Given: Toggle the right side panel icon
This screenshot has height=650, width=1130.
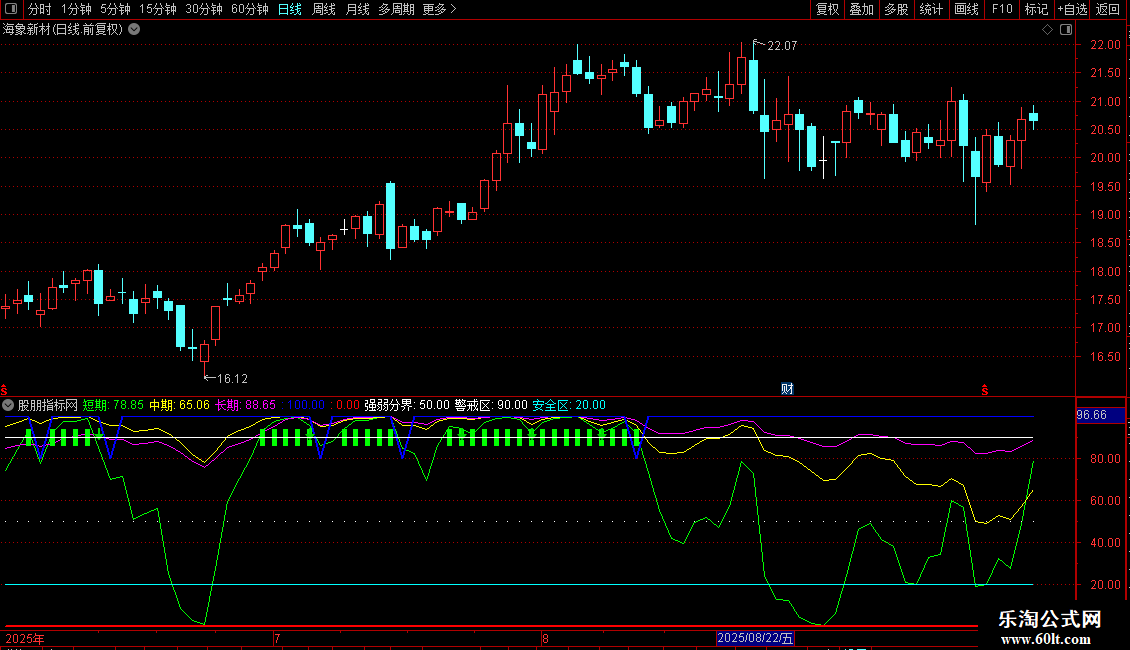Looking at the screenshot, I should [x=1066, y=30].
